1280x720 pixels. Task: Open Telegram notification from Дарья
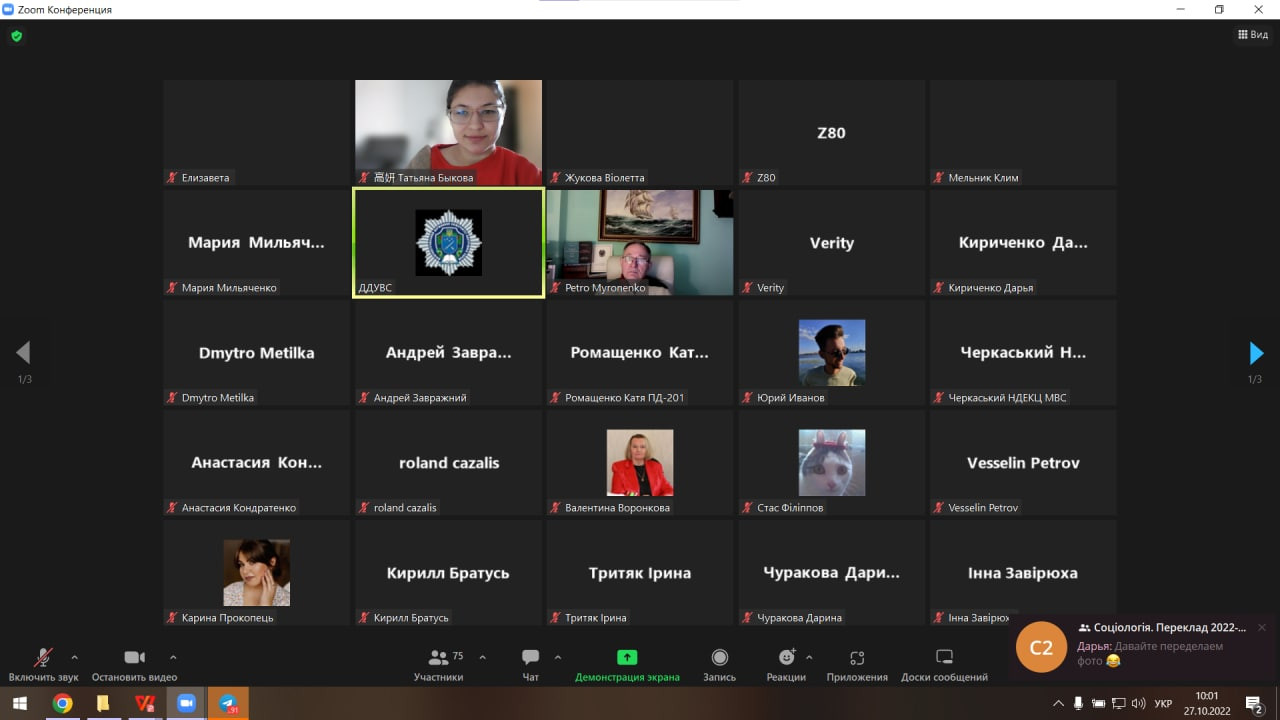1142,646
